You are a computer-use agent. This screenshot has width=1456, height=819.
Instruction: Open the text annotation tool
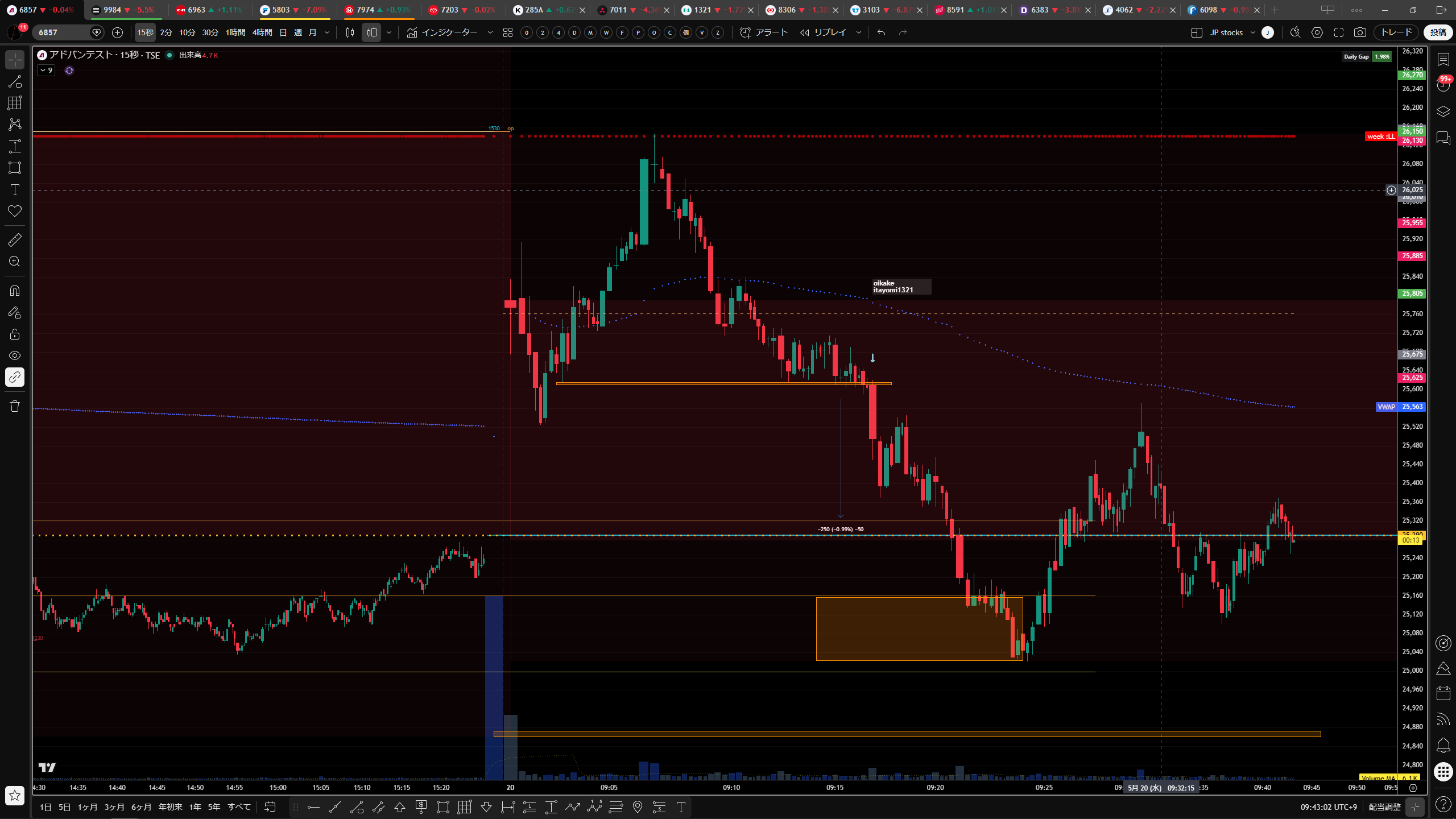point(15,189)
